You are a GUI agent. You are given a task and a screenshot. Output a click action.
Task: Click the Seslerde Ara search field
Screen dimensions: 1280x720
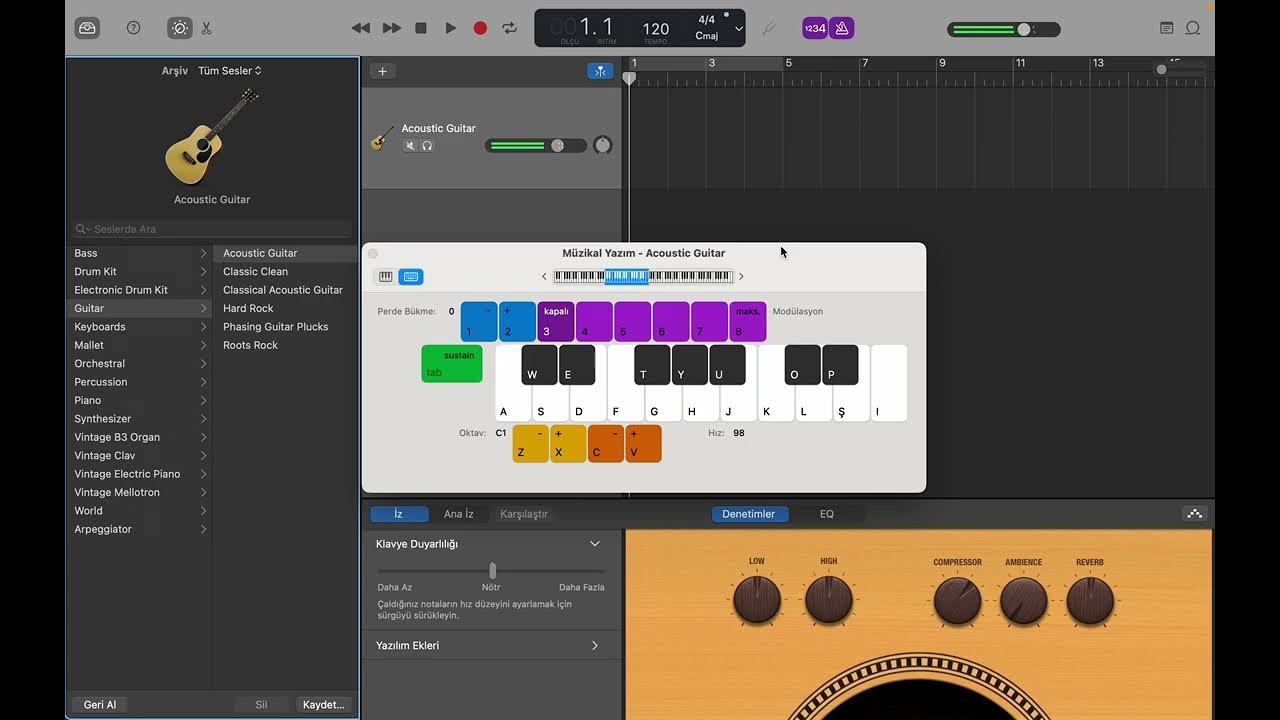212,229
